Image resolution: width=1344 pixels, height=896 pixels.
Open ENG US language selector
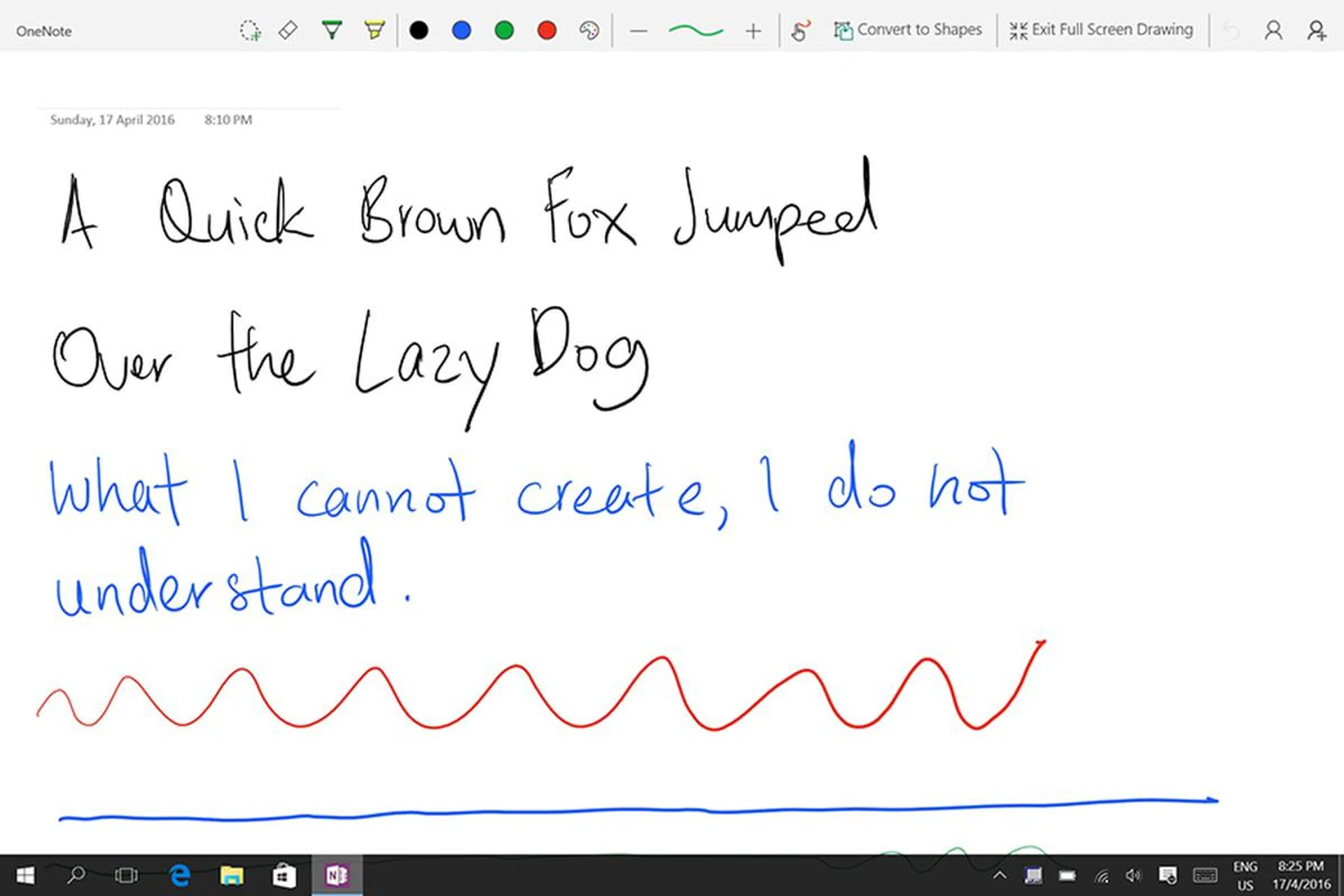click(x=1245, y=876)
